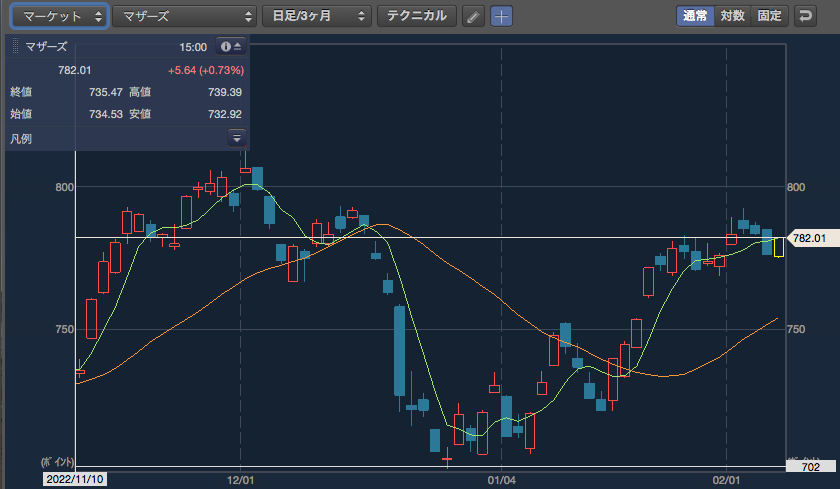The image size is (840, 489).
Task: Open the 日足/3ヶ月 period dropdown
Action: (x=317, y=16)
